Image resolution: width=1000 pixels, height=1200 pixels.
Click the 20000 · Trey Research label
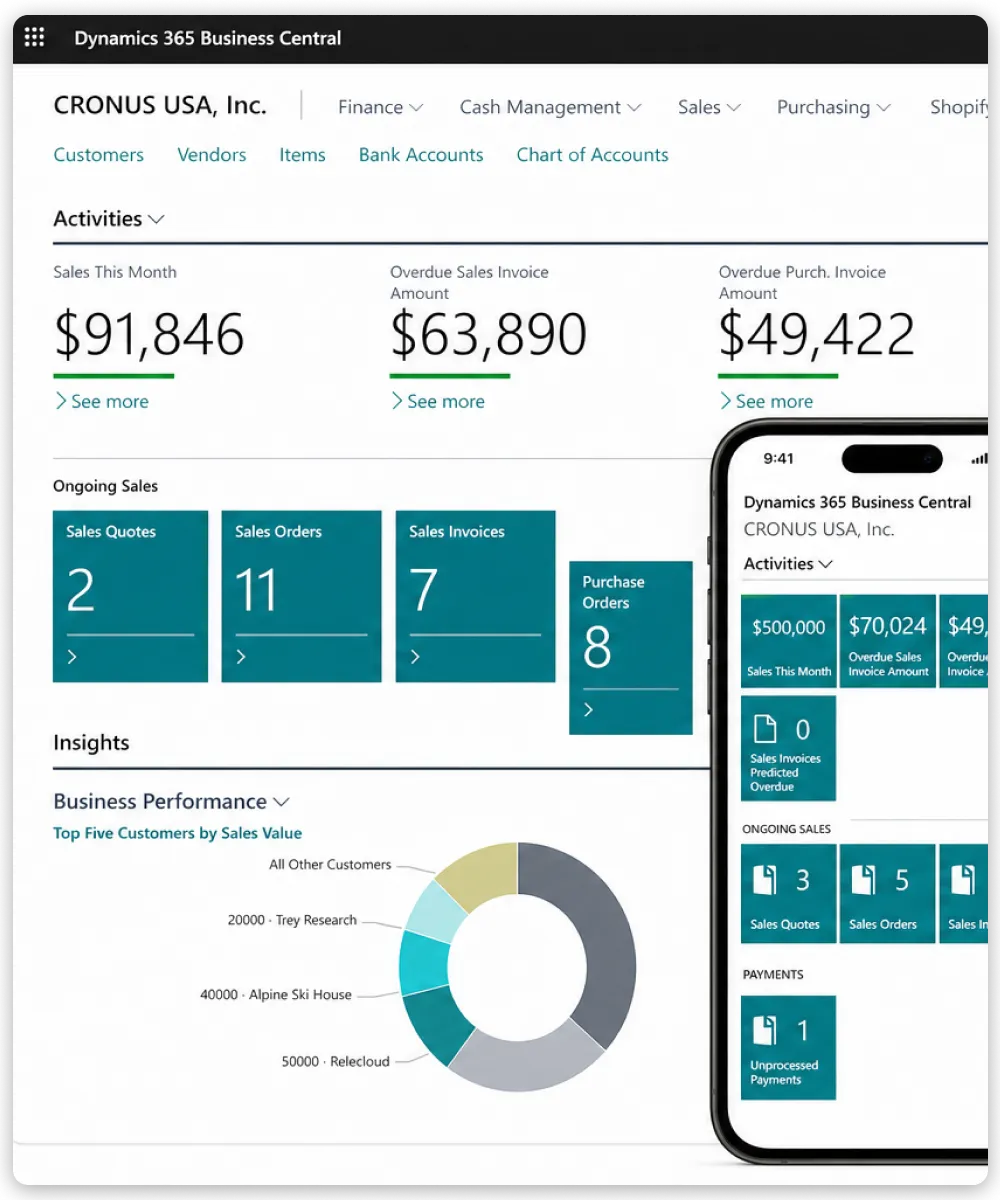coord(292,920)
